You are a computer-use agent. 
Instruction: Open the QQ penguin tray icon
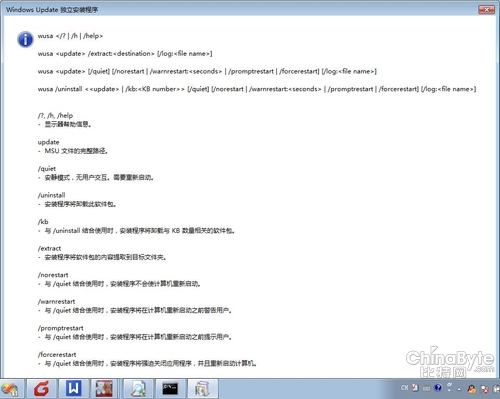click(x=472, y=389)
